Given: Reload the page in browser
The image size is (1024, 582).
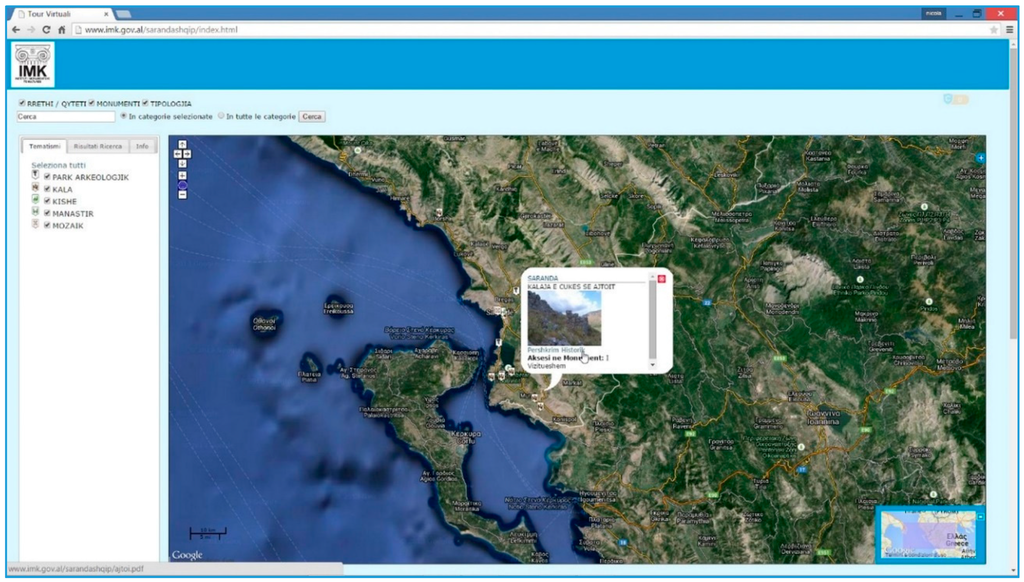Looking at the screenshot, I should [46, 30].
